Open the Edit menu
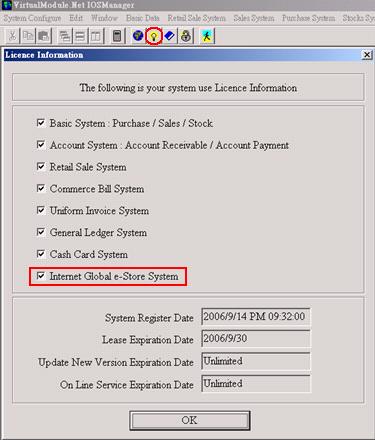Image resolution: width=375 pixels, height=440 pixels. 76,18
